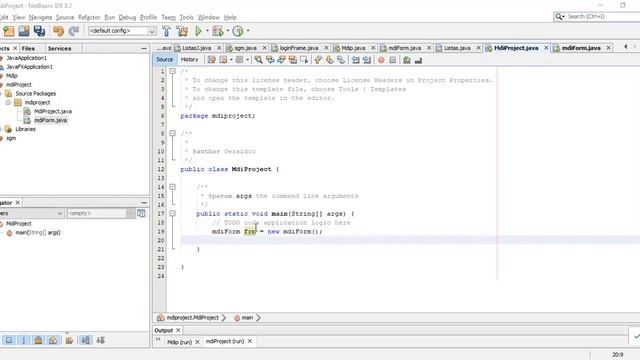
Task: Select the Source view button
Action: 164,60
